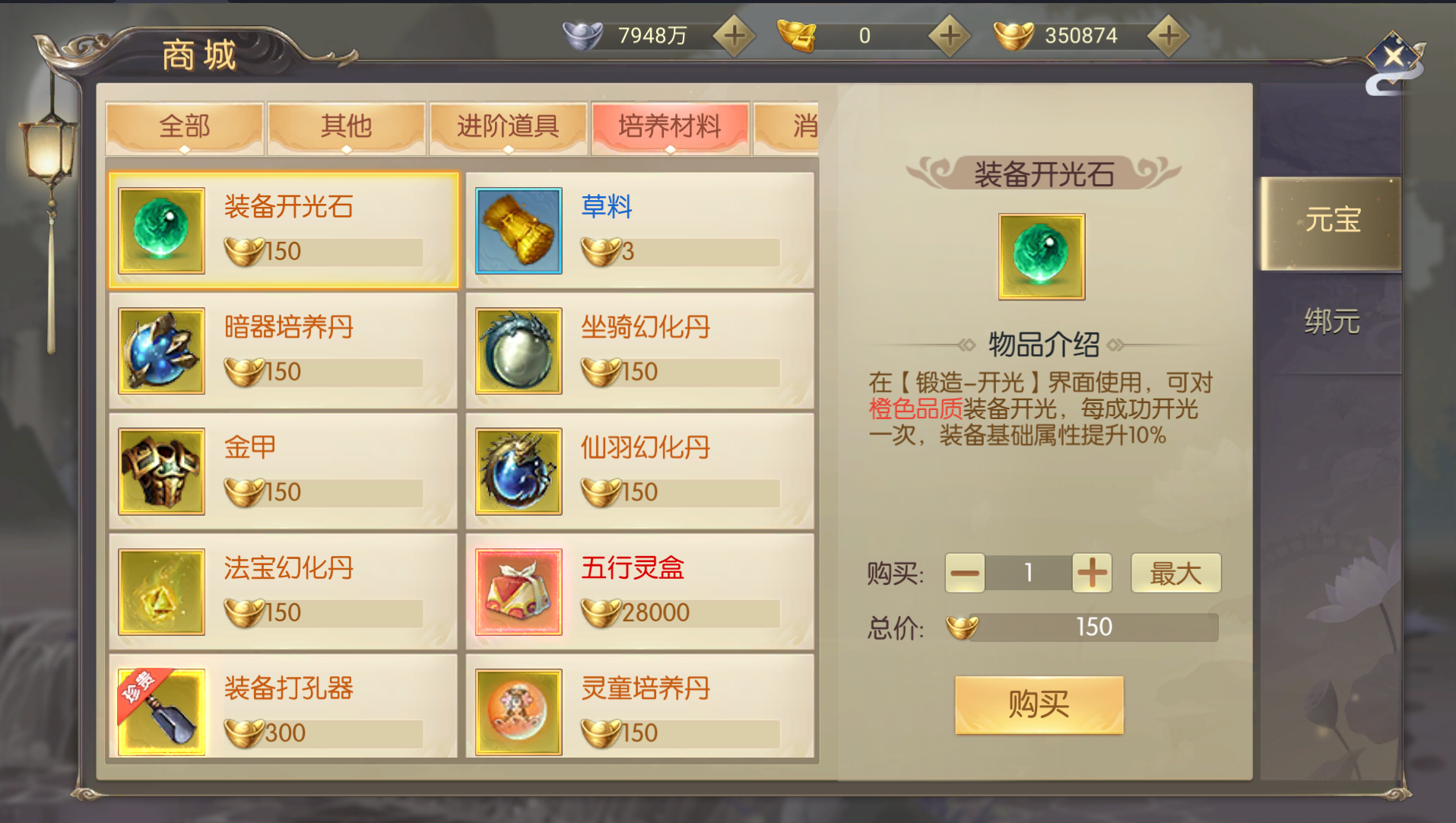
Task: Confirm purchase with the 购买 button
Action: click(x=1039, y=704)
